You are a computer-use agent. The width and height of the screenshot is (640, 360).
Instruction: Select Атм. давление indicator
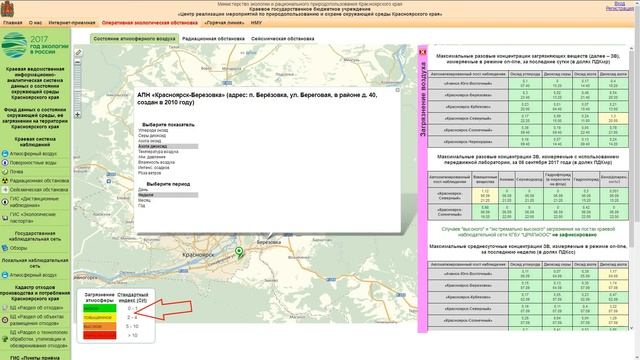tap(152, 157)
